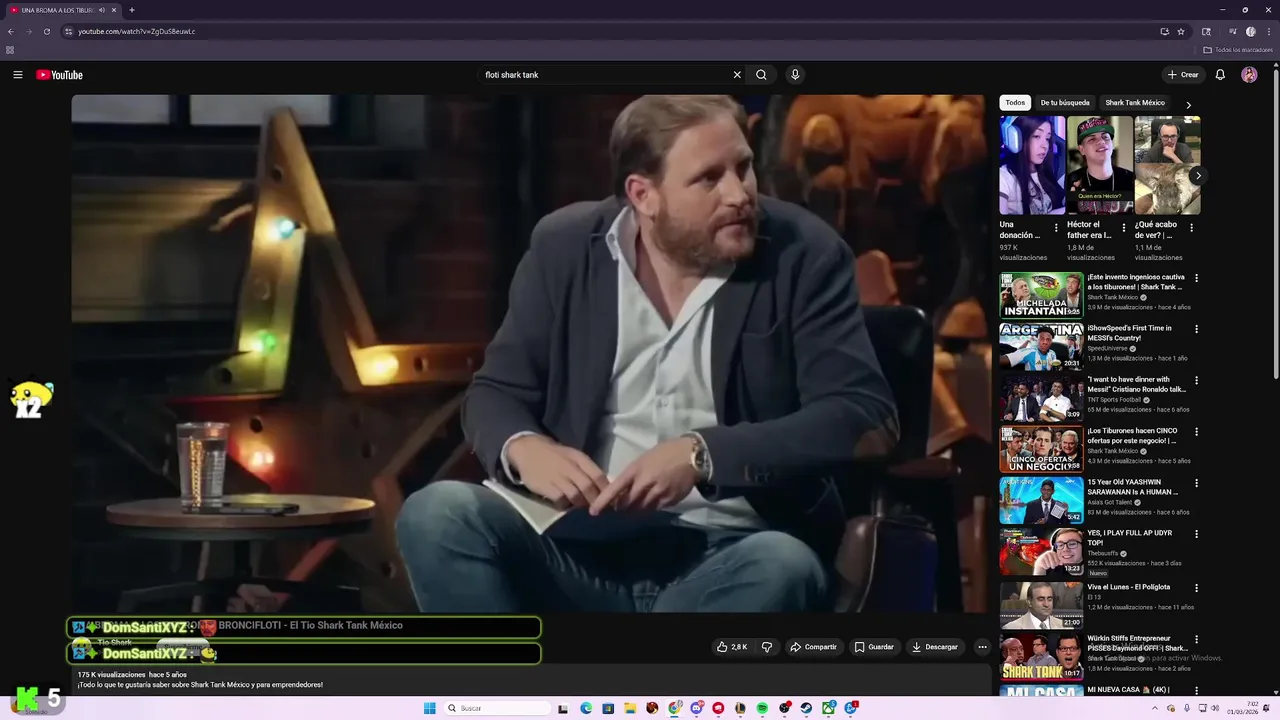Click the taskbar Buscar search box

498,708
